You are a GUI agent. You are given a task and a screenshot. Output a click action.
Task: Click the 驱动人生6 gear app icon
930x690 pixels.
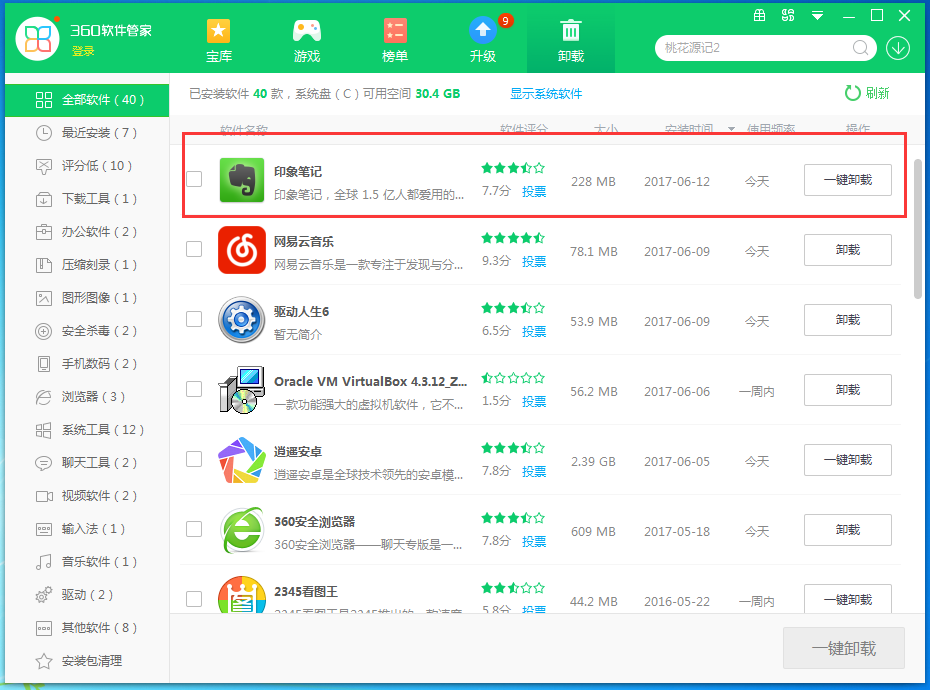click(x=244, y=320)
